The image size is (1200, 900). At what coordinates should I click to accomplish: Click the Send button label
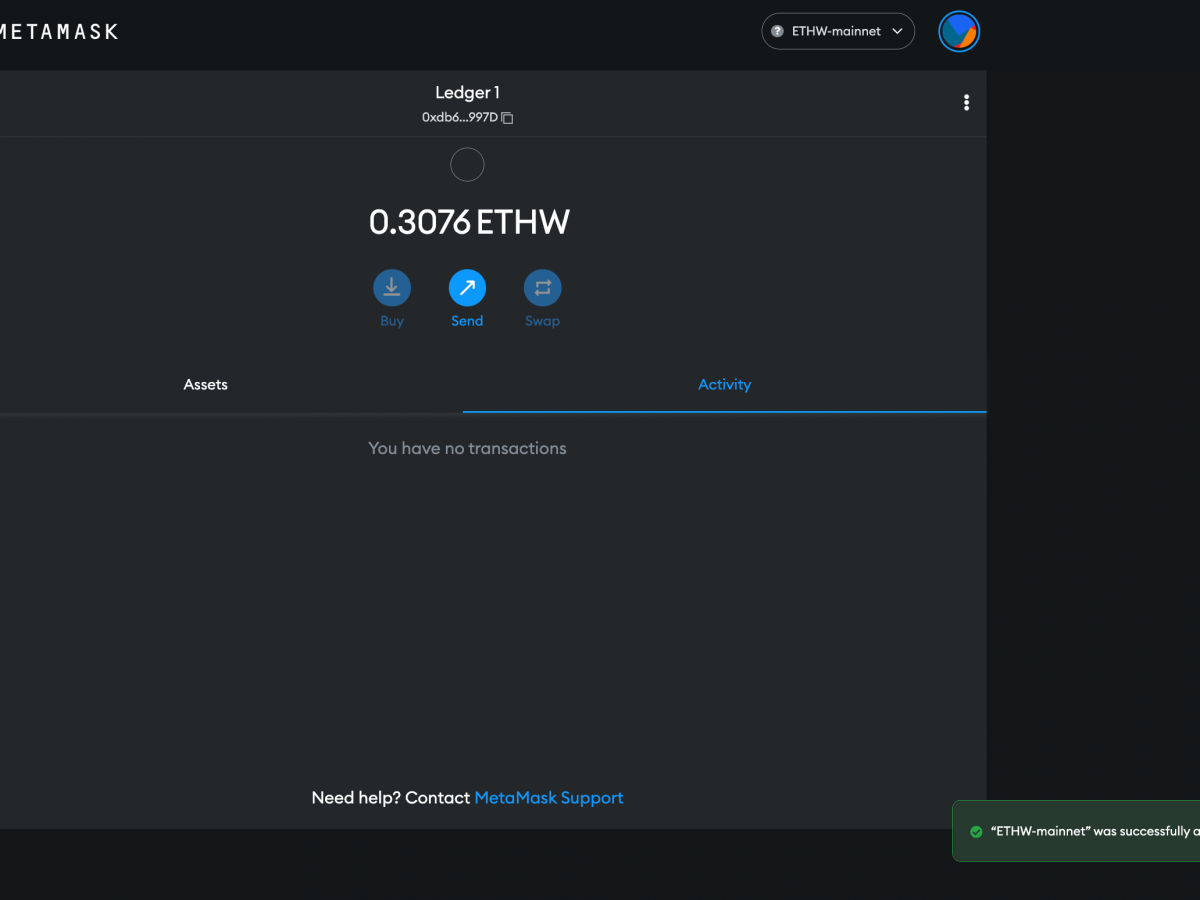[467, 320]
